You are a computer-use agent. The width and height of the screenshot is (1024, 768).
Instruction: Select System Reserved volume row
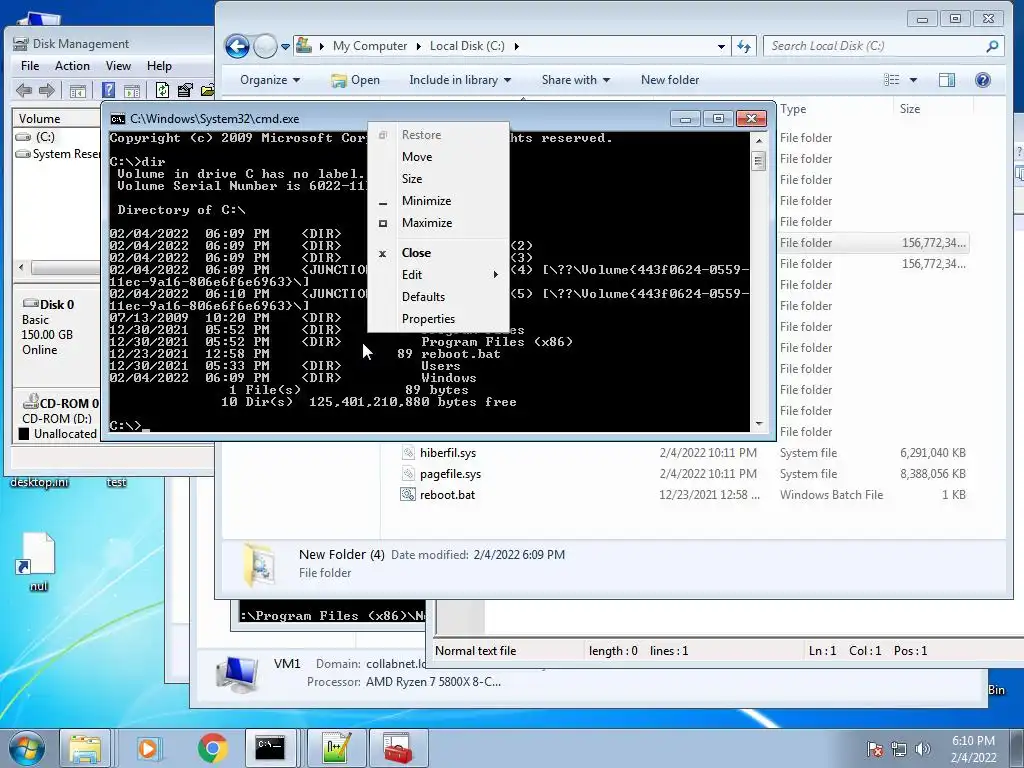[57, 153]
